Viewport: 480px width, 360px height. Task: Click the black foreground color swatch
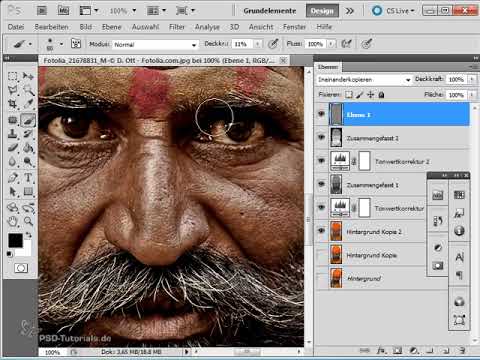click(15, 240)
